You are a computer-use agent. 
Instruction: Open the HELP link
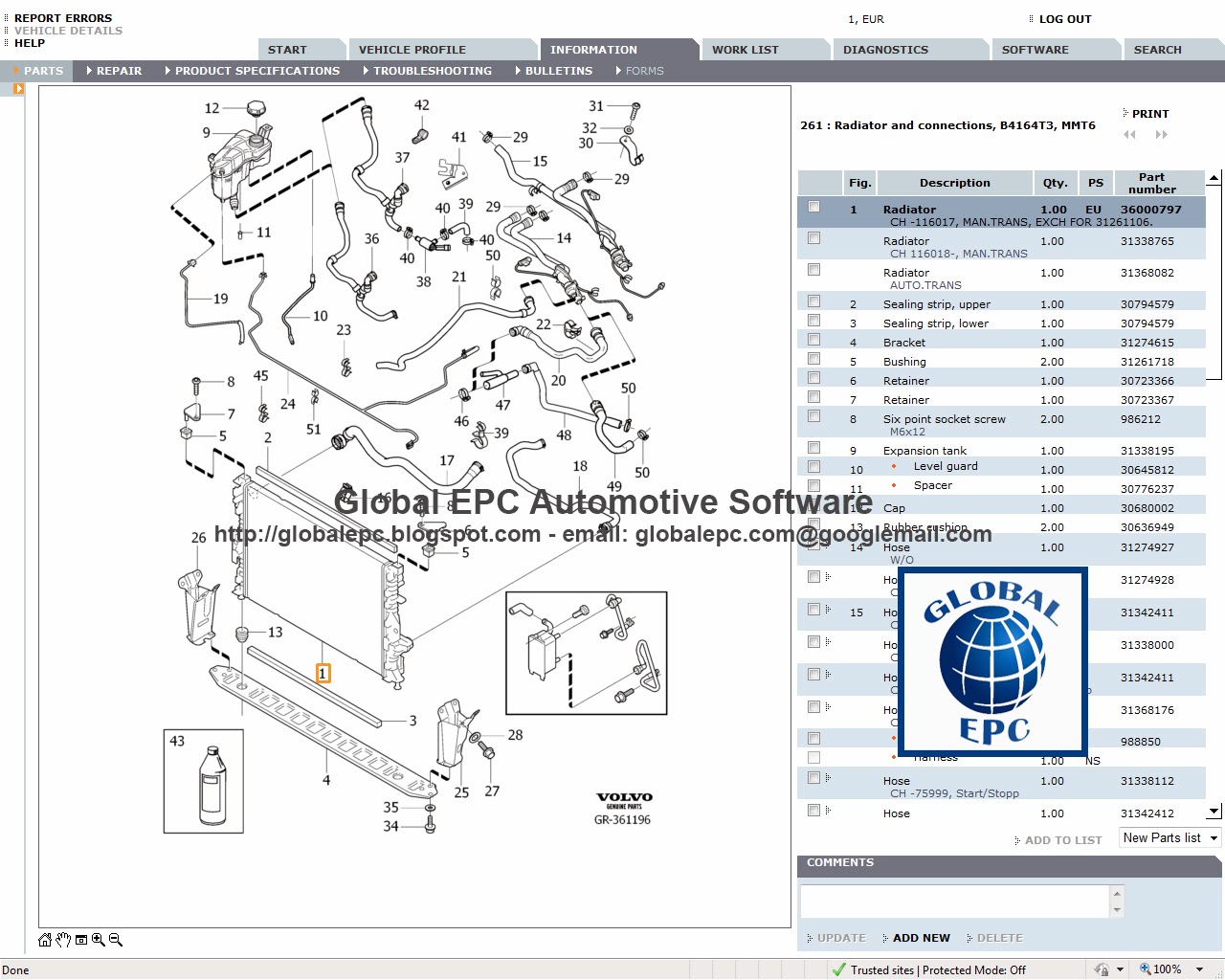(x=30, y=43)
